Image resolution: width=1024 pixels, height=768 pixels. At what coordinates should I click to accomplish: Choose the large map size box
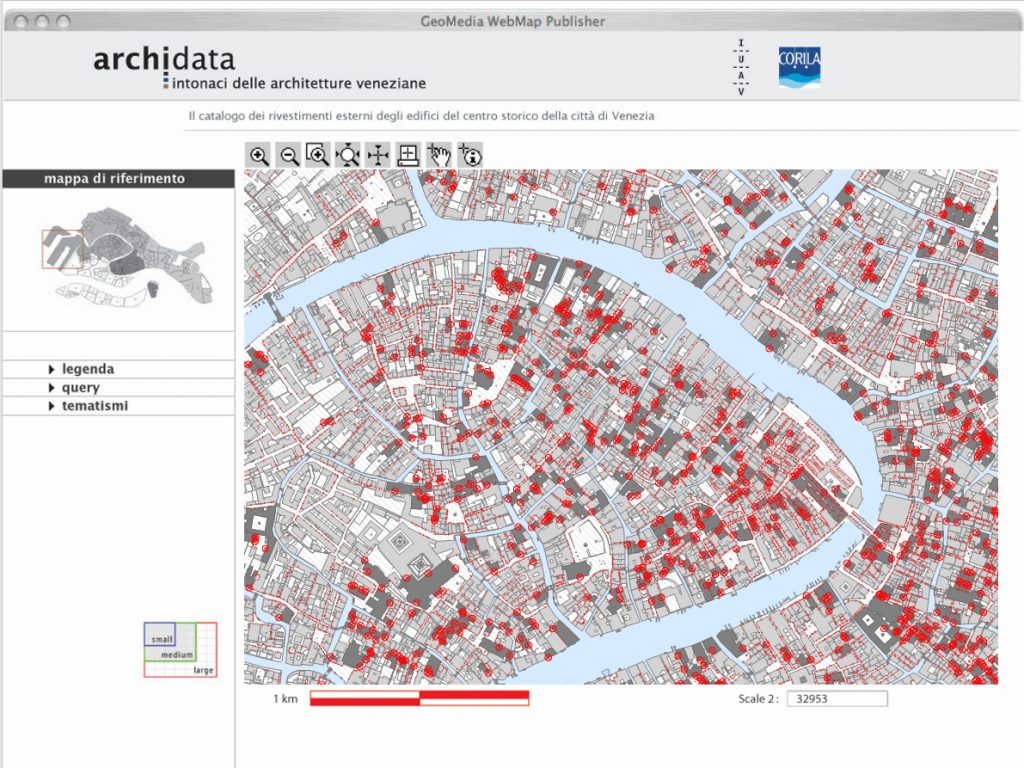click(205, 670)
